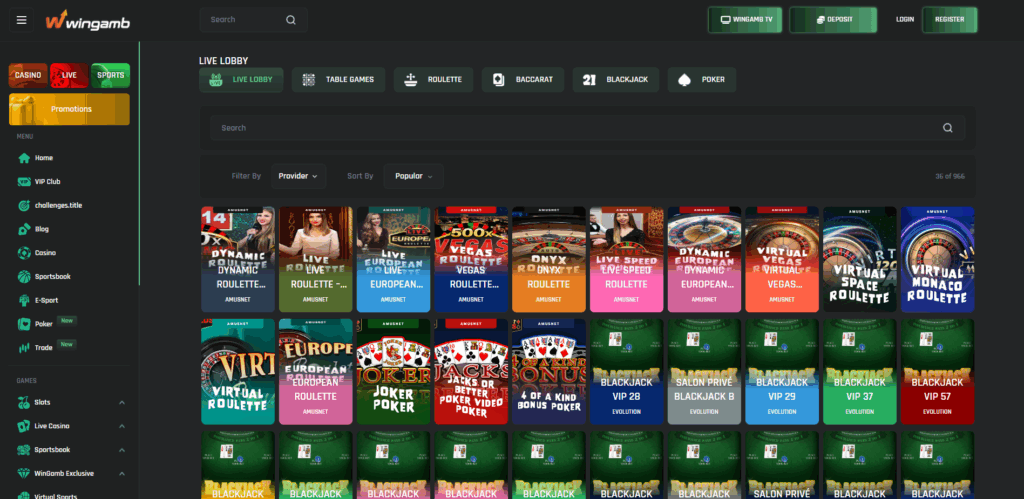Open the Joker Poker game card
Viewport: 1024px width, 499px height.
(393, 372)
